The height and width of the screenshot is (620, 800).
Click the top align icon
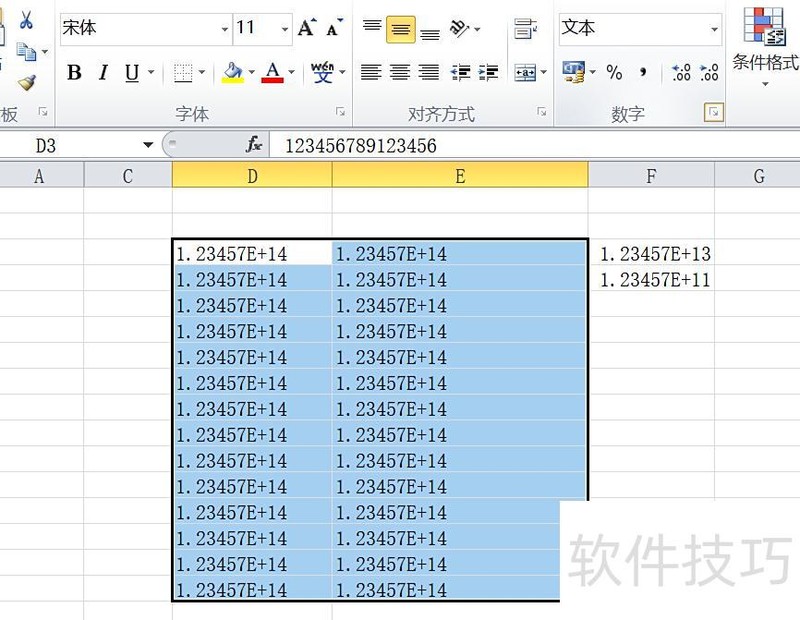click(x=372, y=26)
